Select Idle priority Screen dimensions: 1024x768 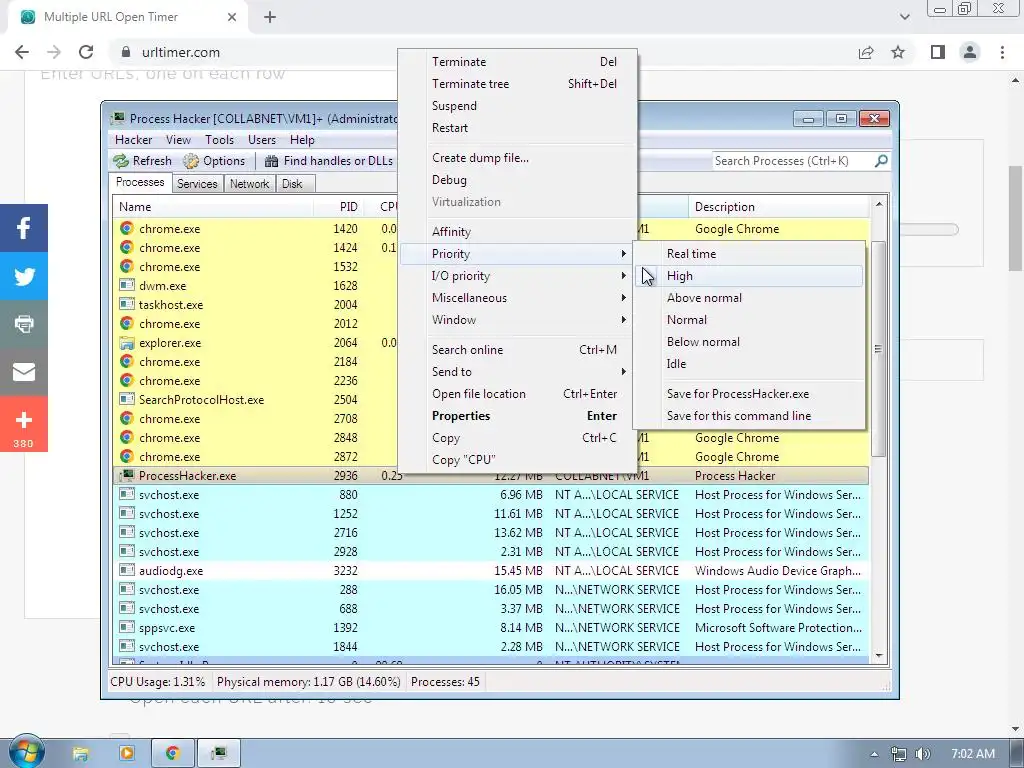click(x=749, y=364)
